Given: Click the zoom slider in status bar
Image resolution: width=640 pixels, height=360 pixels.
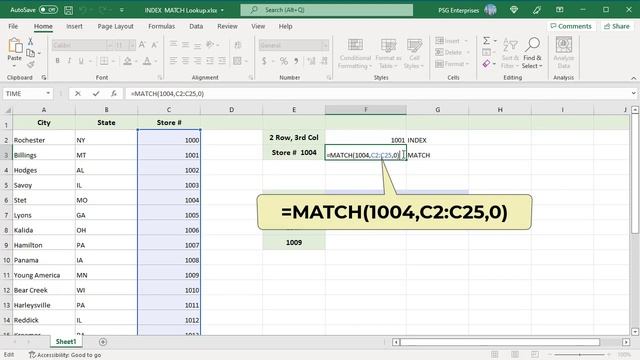Looking at the screenshot, I should (580, 355).
